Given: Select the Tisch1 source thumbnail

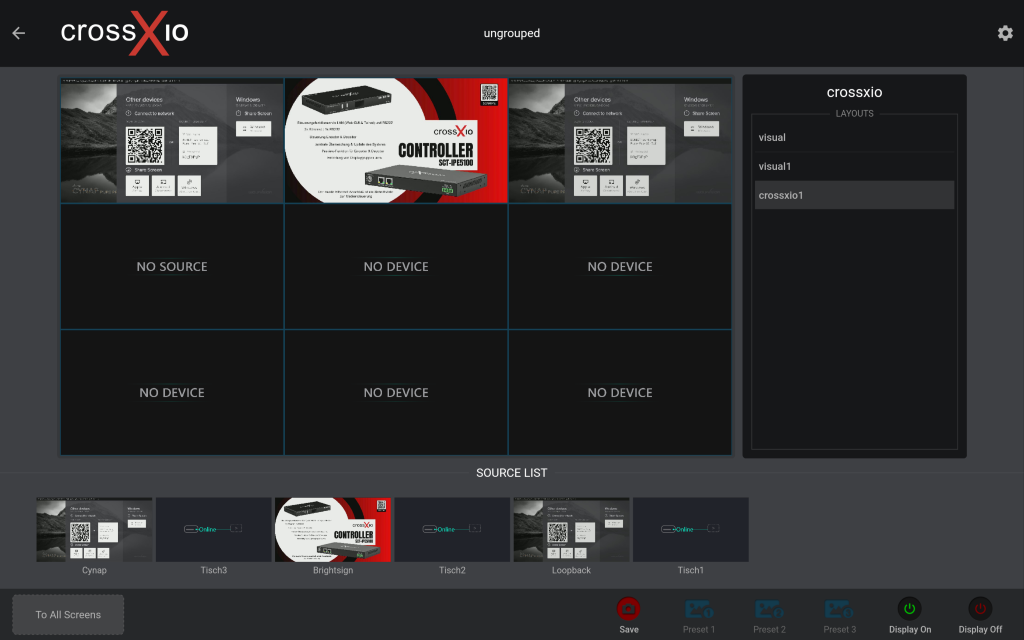Looking at the screenshot, I should (690, 529).
